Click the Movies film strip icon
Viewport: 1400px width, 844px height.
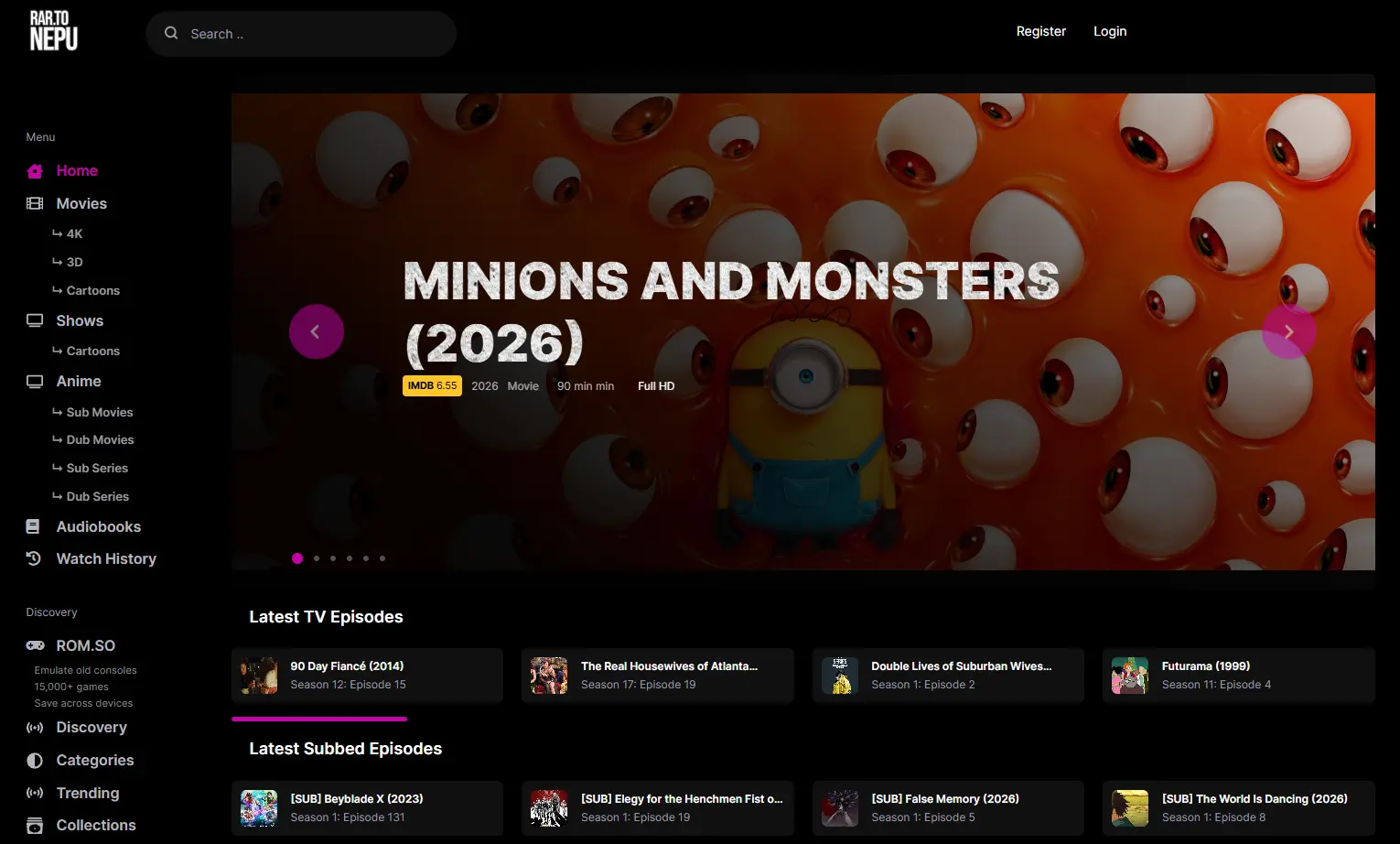pyautogui.click(x=35, y=204)
